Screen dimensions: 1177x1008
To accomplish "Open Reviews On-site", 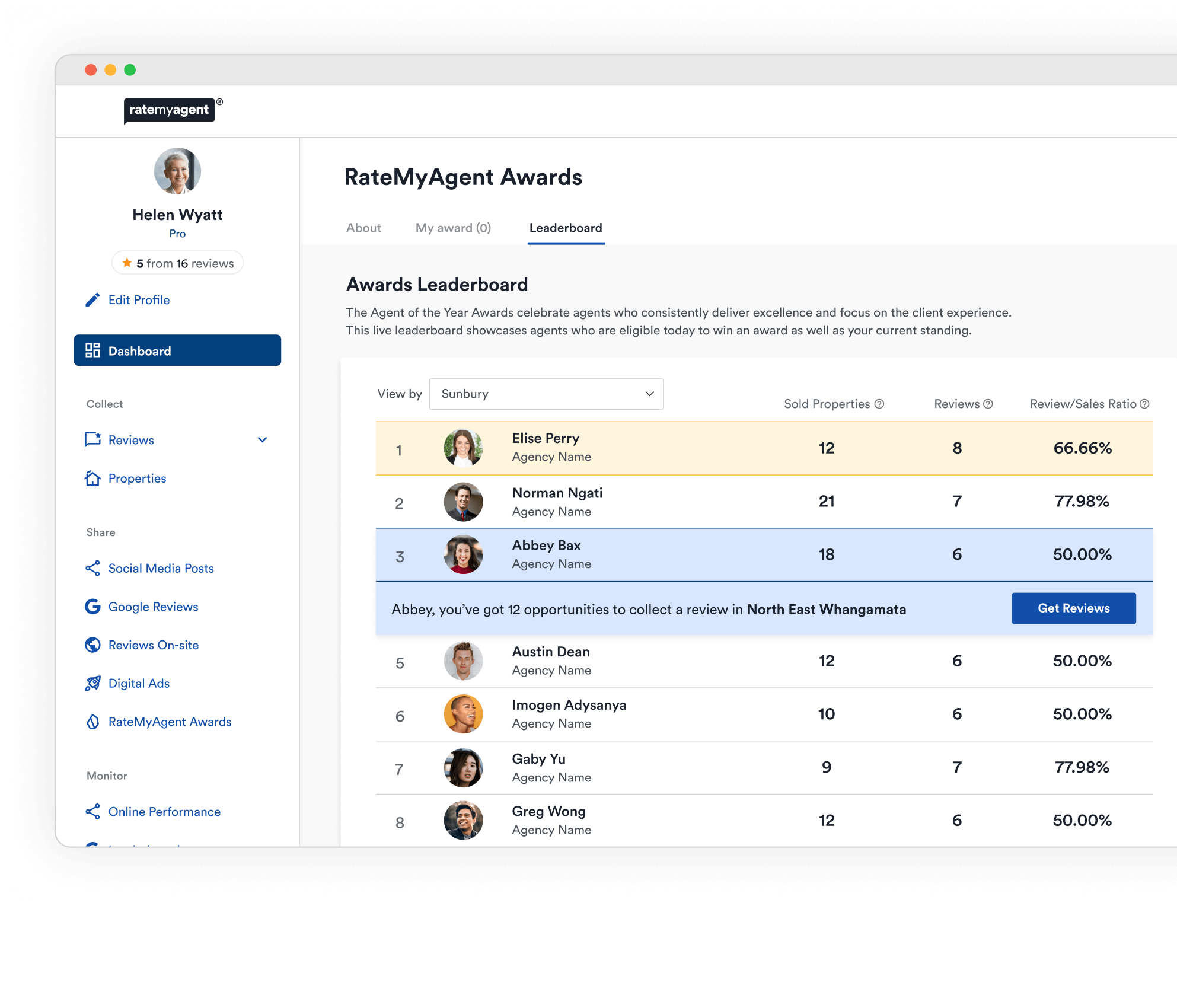I will tap(153, 645).
